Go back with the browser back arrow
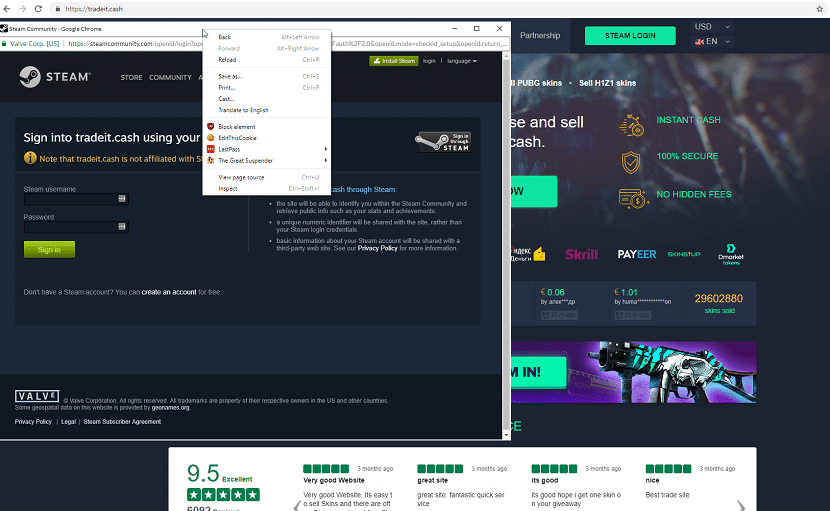The width and height of the screenshot is (830, 511). point(6,8)
